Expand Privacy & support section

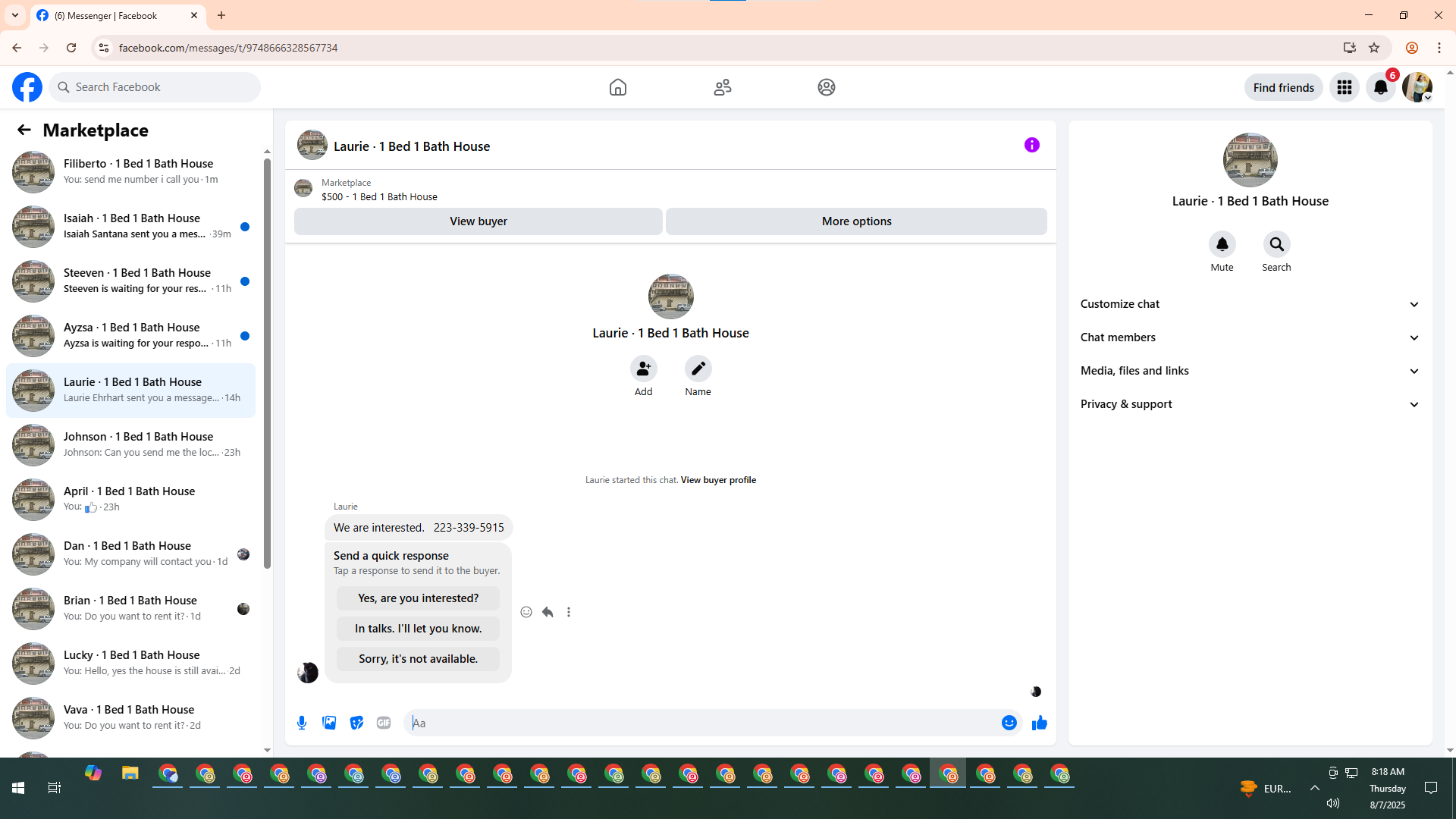[x=1250, y=404]
